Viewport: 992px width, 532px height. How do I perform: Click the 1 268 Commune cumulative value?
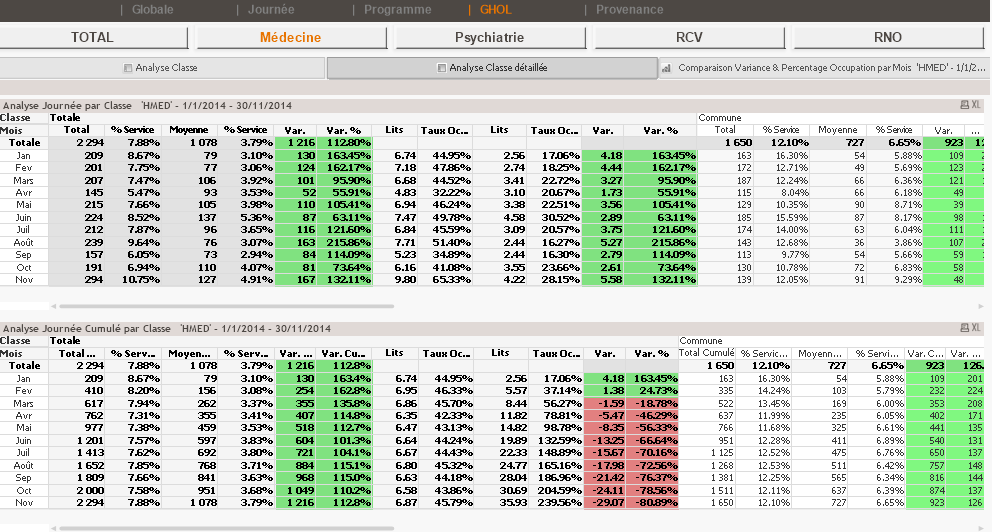tap(707, 466)
